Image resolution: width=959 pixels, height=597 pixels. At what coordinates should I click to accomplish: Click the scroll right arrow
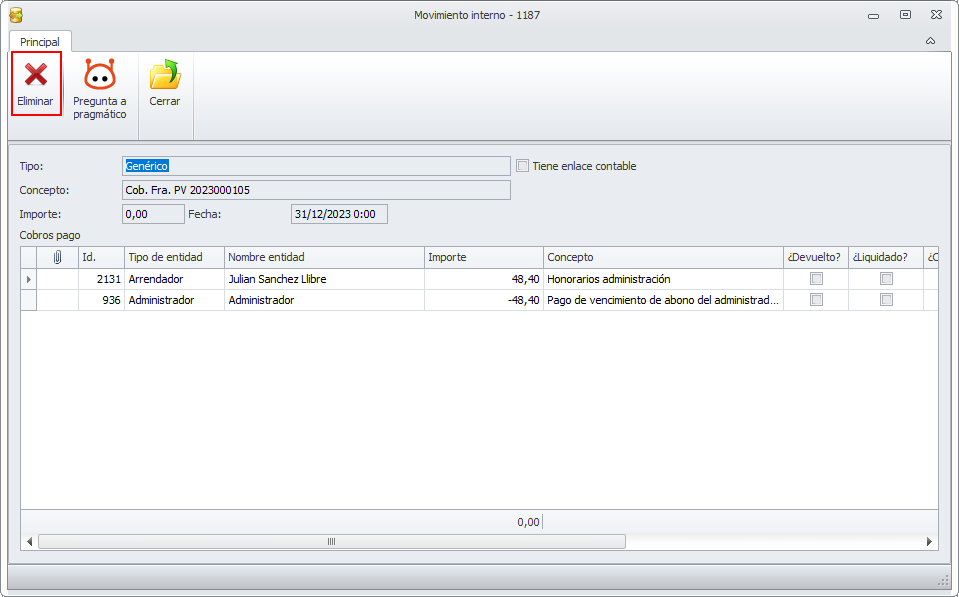[x=929, y=541]
